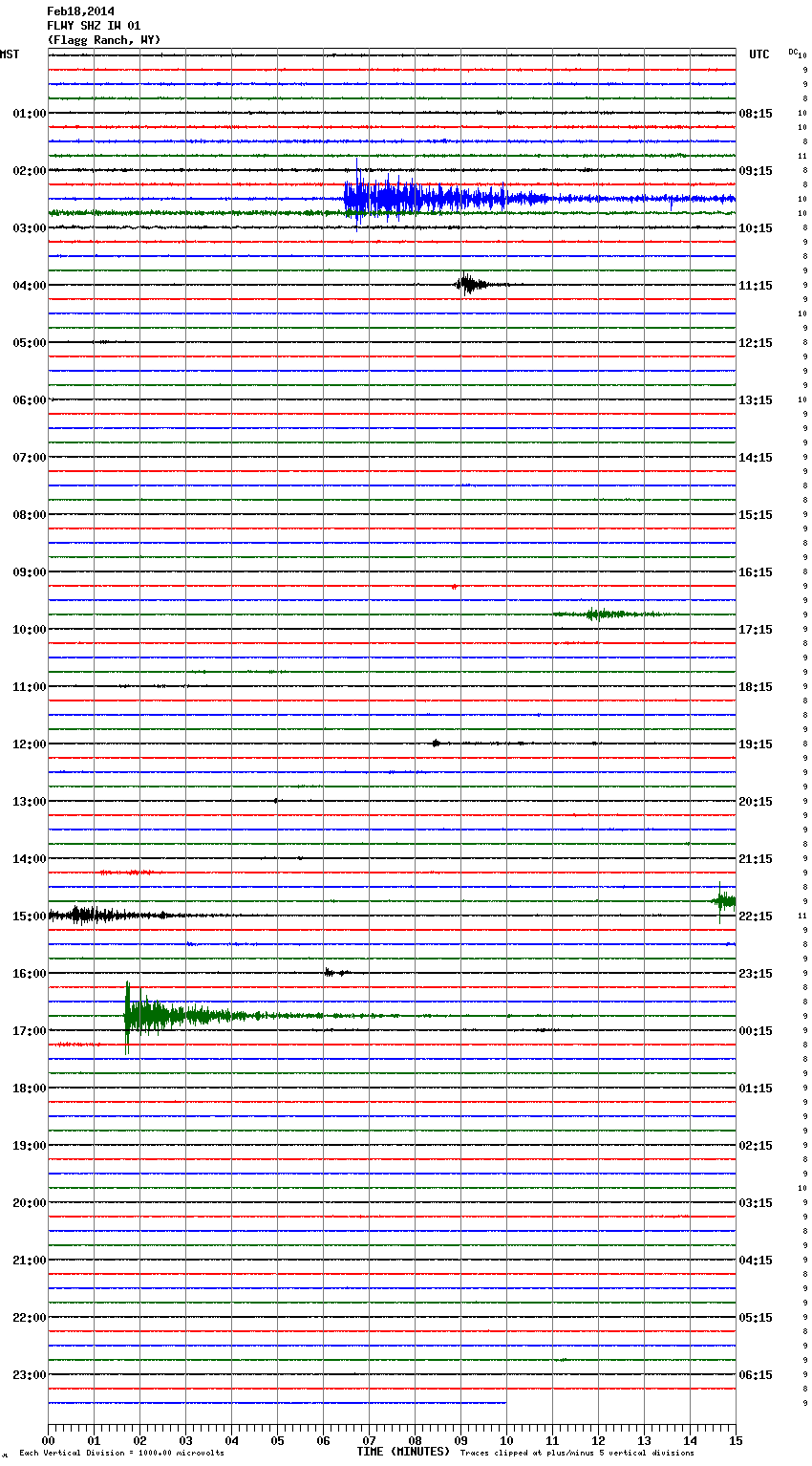Click the 'Each Vertical Division' scale note

(x=121, y=1454)
